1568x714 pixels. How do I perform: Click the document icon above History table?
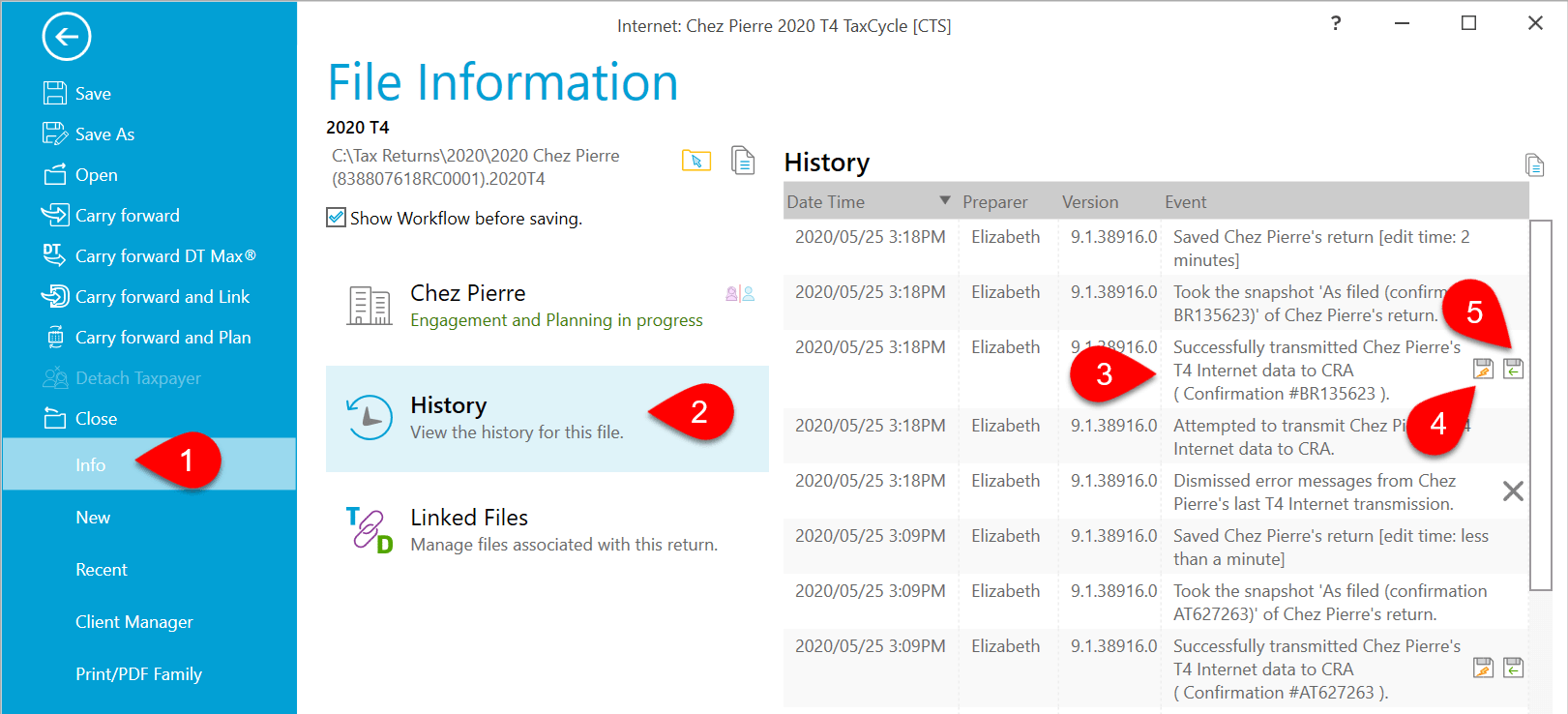[x=1534, y=165]
